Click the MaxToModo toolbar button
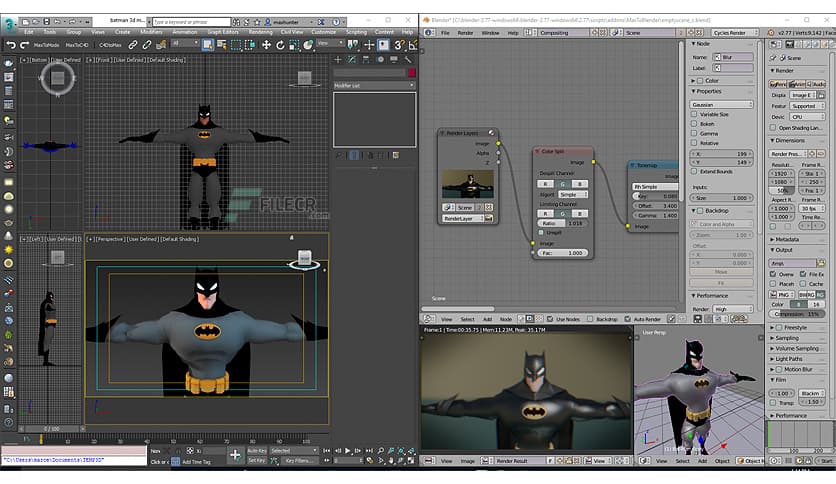836x484 pixels. coord(47,45)
